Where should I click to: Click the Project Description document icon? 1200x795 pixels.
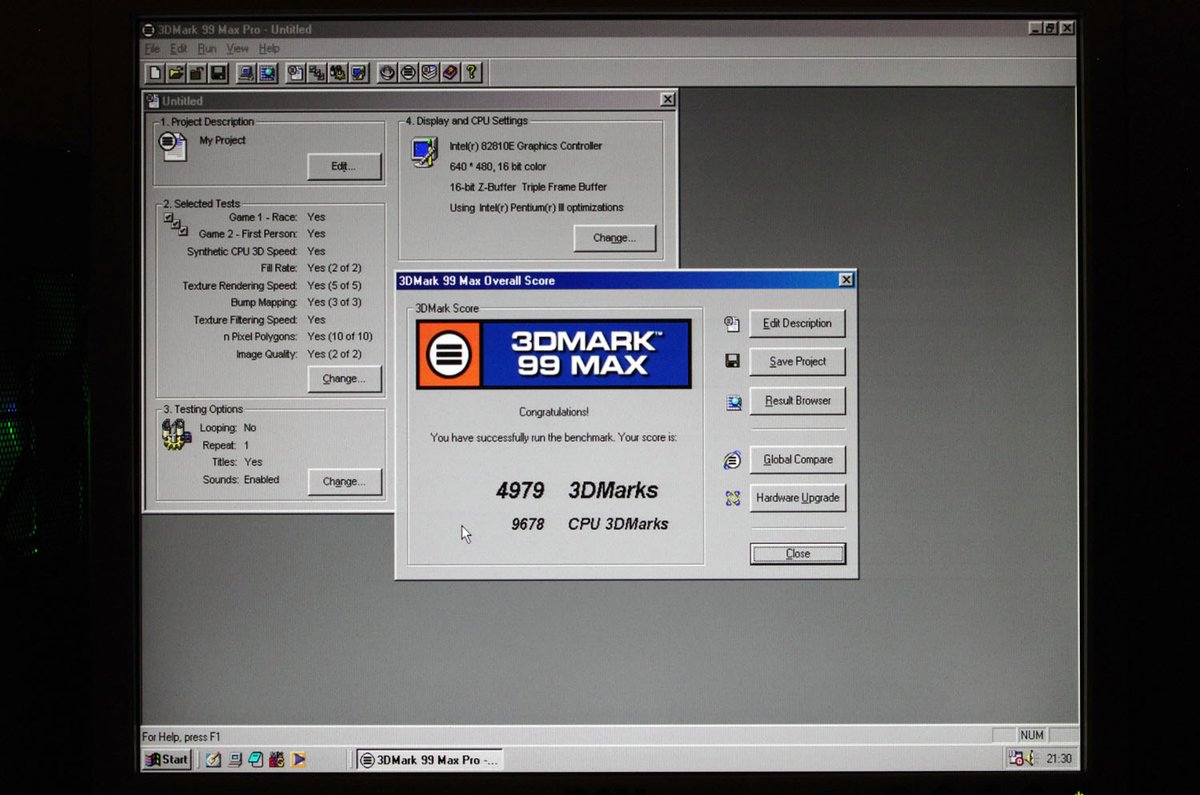click(172, 146)
